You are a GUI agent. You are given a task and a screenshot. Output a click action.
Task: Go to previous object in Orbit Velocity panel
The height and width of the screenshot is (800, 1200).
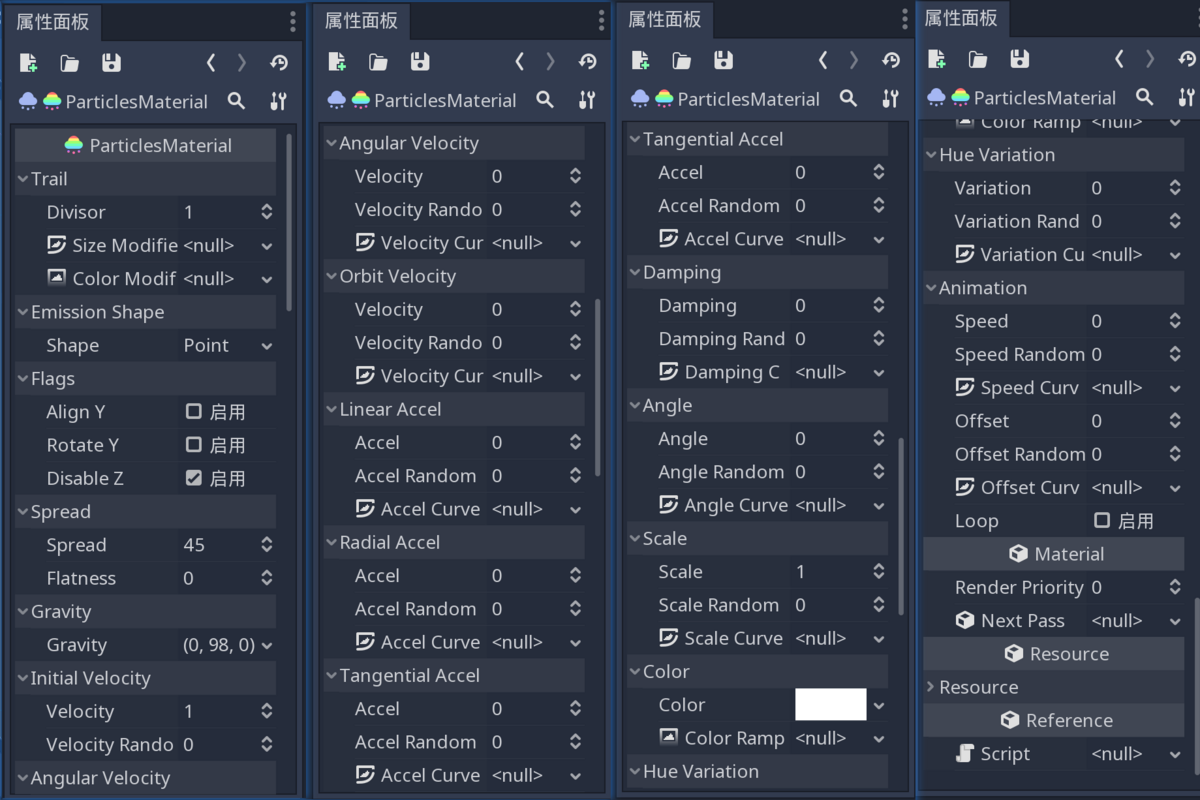pyautogui.click(x=519, y=62)
